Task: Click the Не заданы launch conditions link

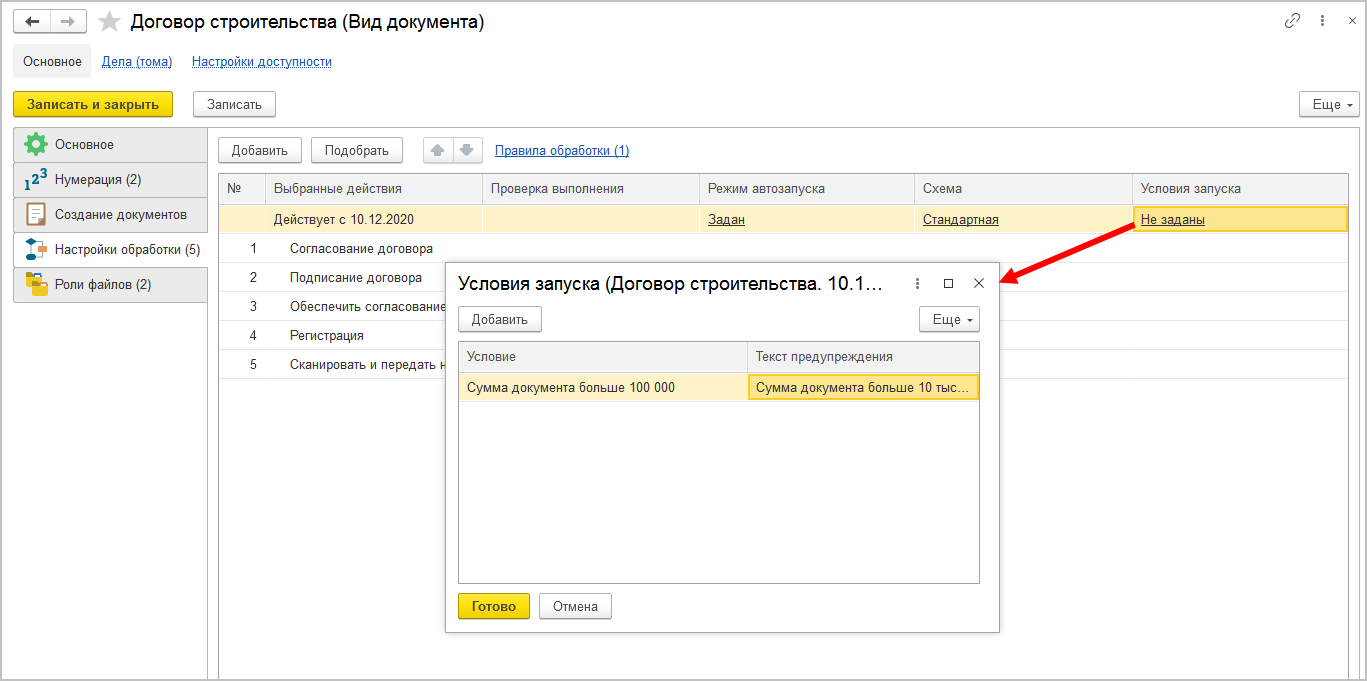Action: 1172,220
